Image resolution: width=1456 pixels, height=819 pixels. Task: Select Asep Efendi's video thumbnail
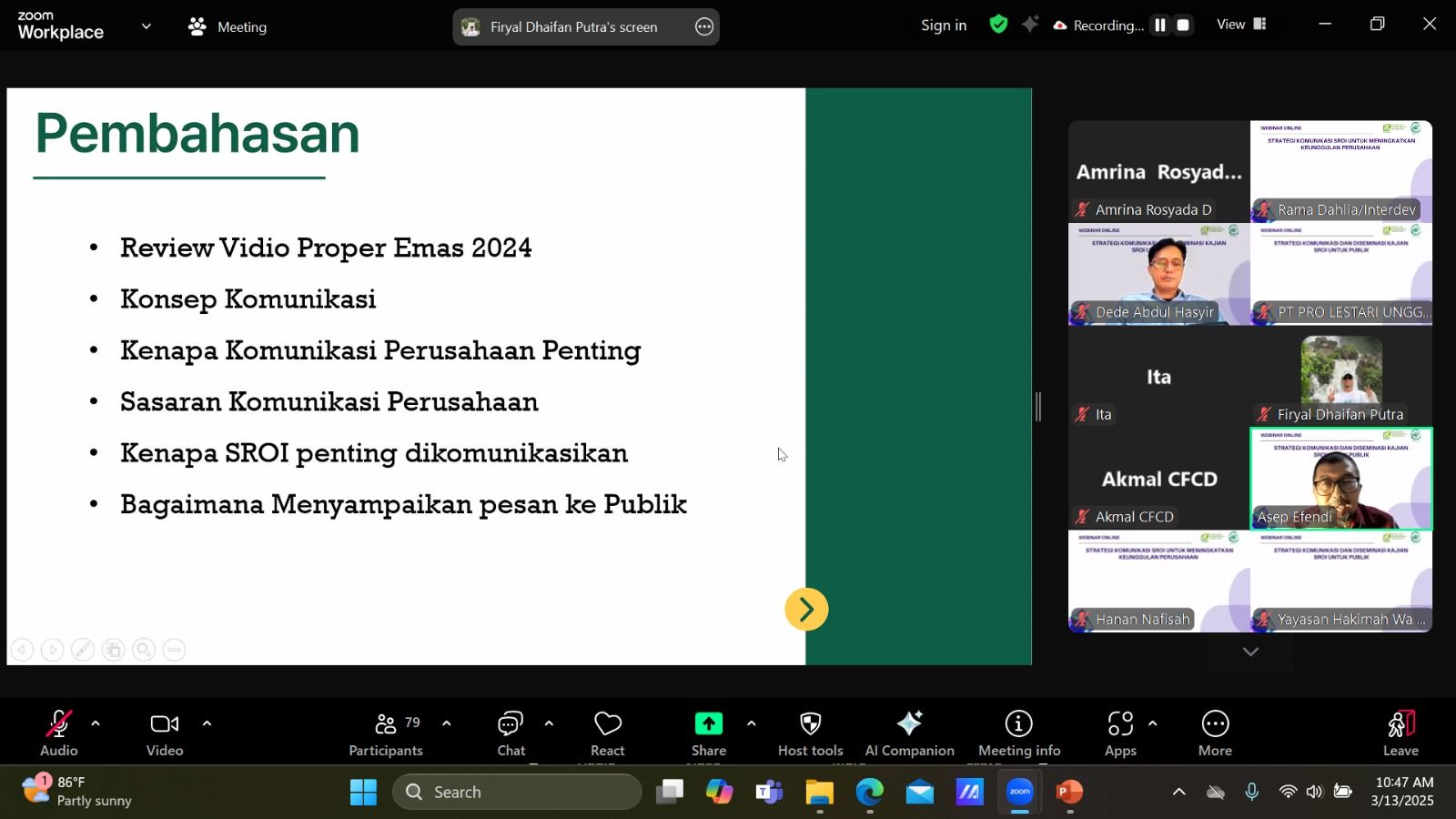[1341, 479]
